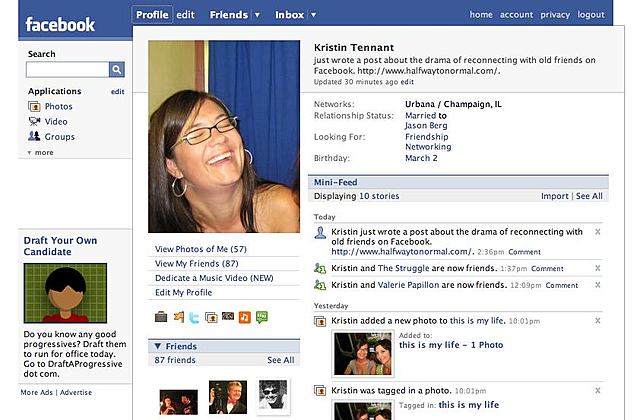Screen dimensions: 640x420
Task: Comment on the Valerie Papillon friendship story
Action: click(x=562, y=285)
